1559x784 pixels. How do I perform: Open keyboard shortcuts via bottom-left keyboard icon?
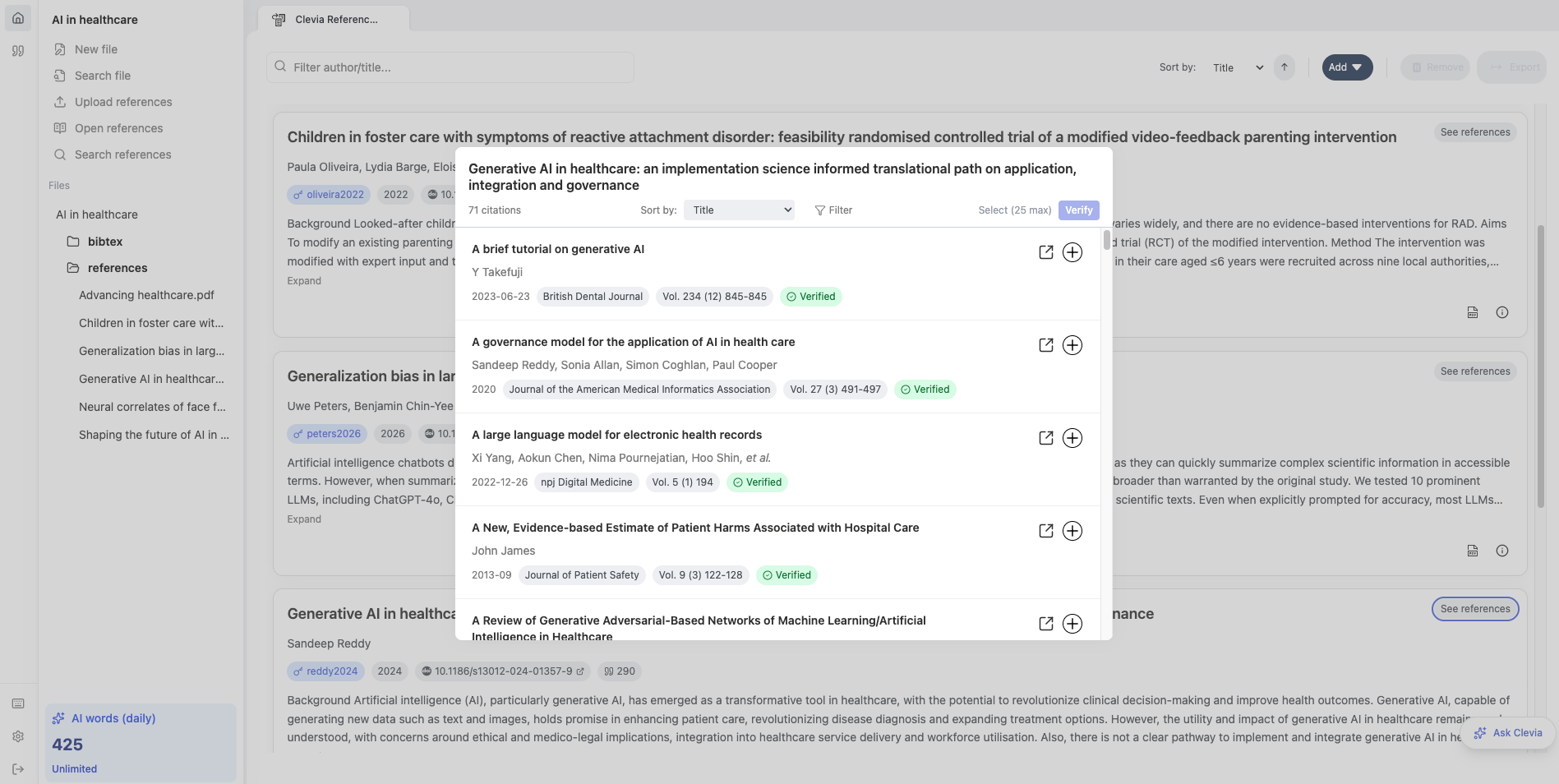coord(17,703)
